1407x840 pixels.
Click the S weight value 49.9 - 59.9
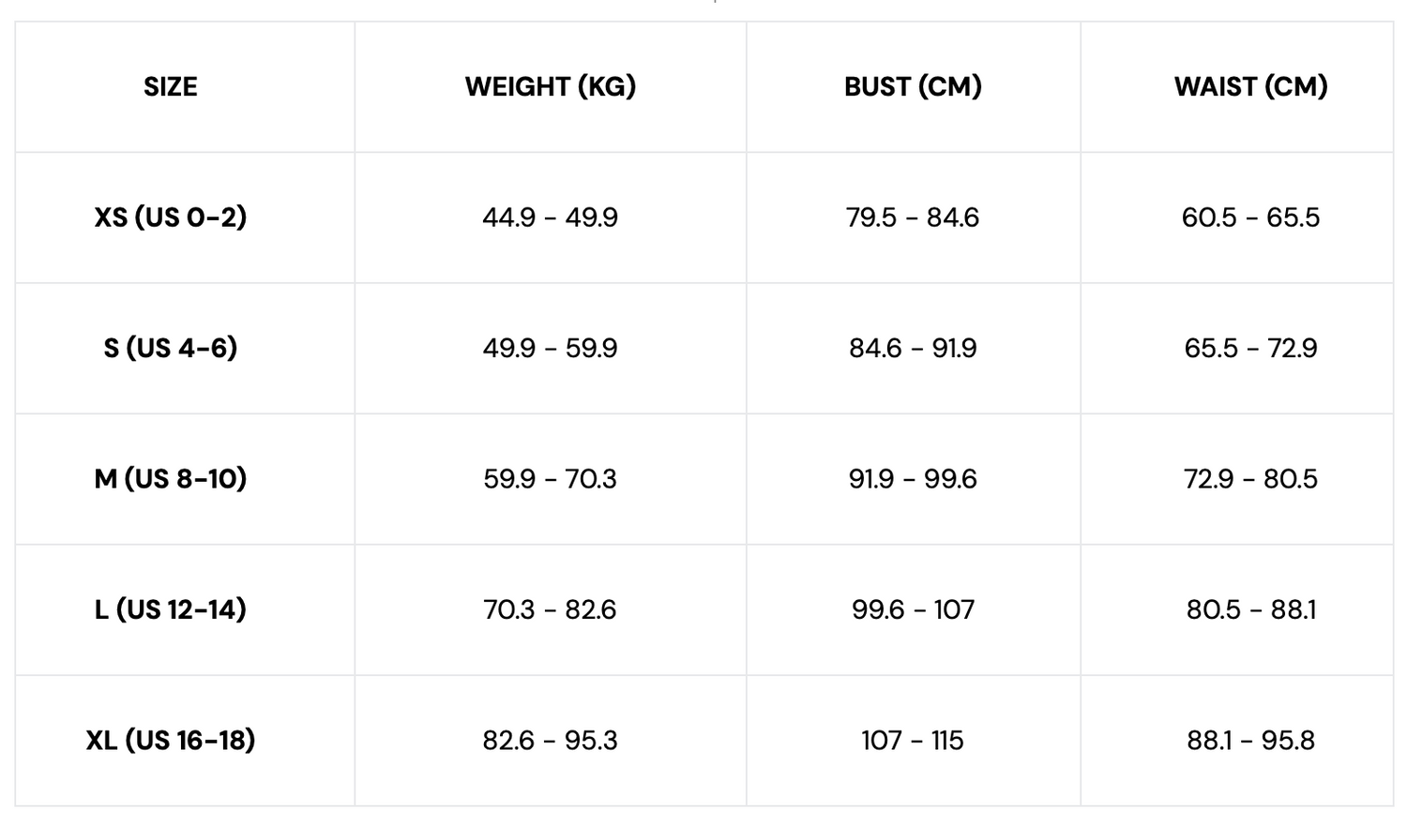[551, 348]
